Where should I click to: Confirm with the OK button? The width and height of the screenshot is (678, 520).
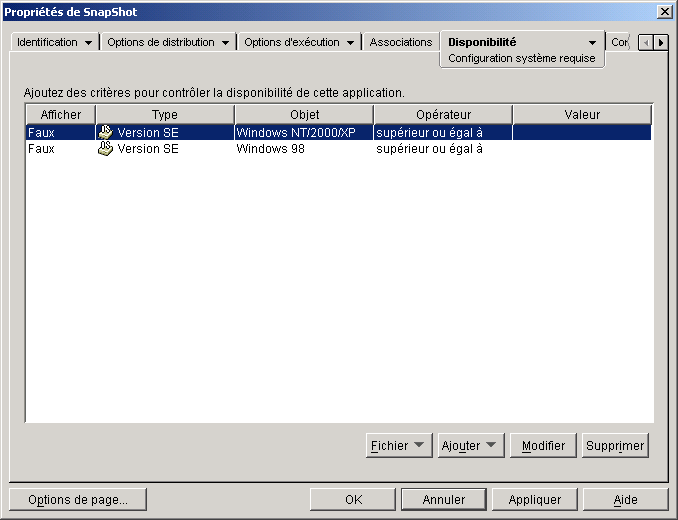coord(353,500)
